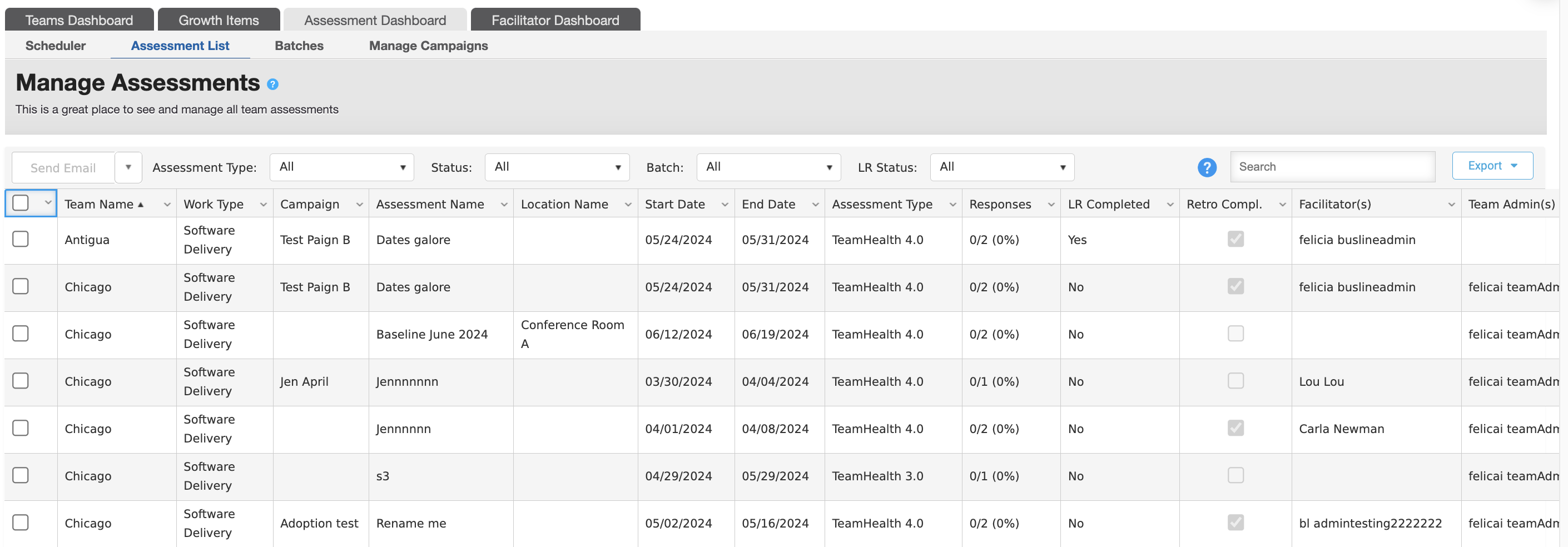1568x547 pixels.
Task: Open End Date column menu chevron
Action: click(816, 205)
